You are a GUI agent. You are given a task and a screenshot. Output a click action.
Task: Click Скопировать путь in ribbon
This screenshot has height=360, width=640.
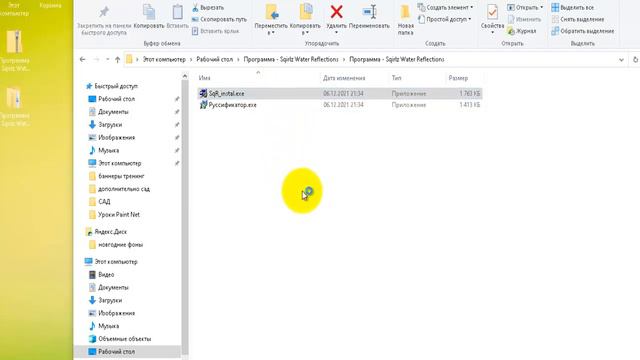pos(219,19)
